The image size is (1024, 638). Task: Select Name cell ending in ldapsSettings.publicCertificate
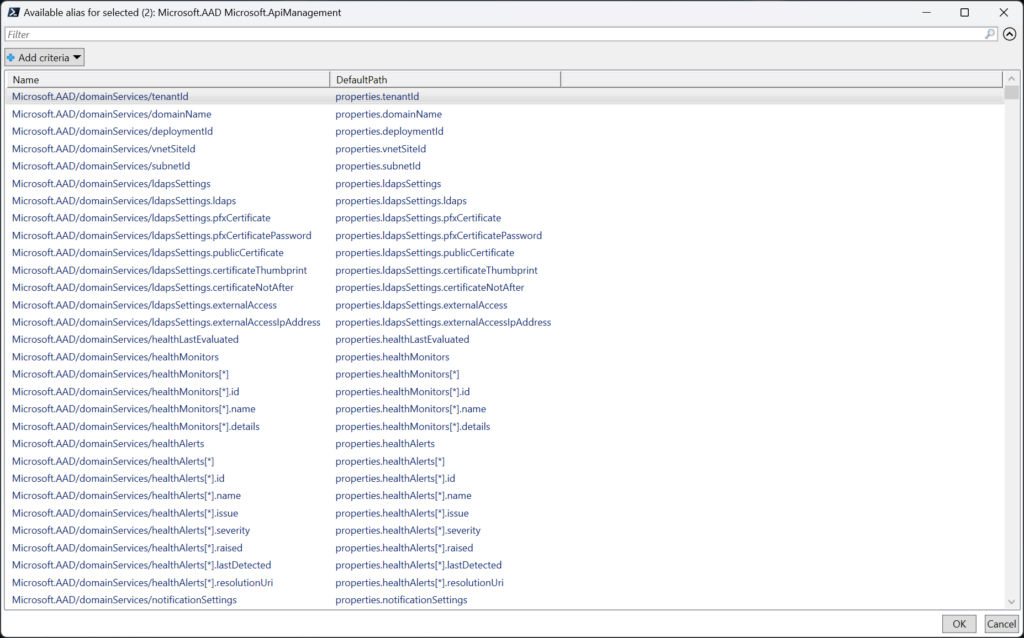pos(148,253)
